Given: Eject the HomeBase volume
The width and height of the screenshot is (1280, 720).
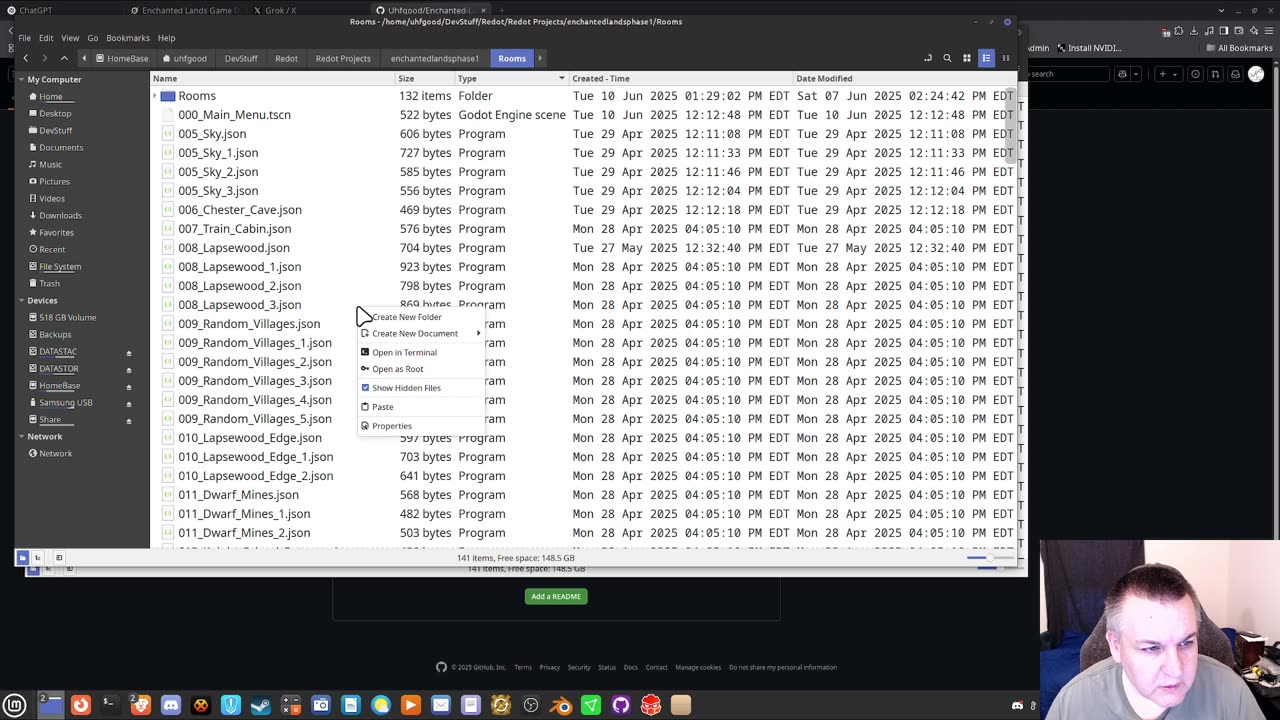Looking at the screenshot, I should (x=129, y=387).
